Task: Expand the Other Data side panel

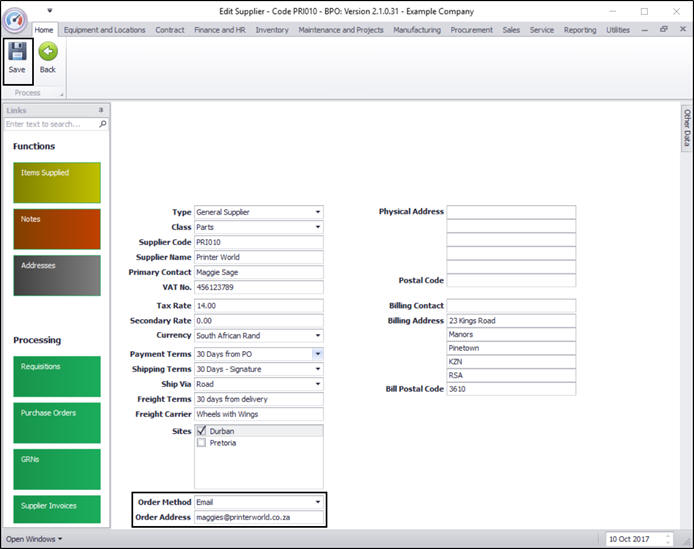Action: tap(687, 127)
